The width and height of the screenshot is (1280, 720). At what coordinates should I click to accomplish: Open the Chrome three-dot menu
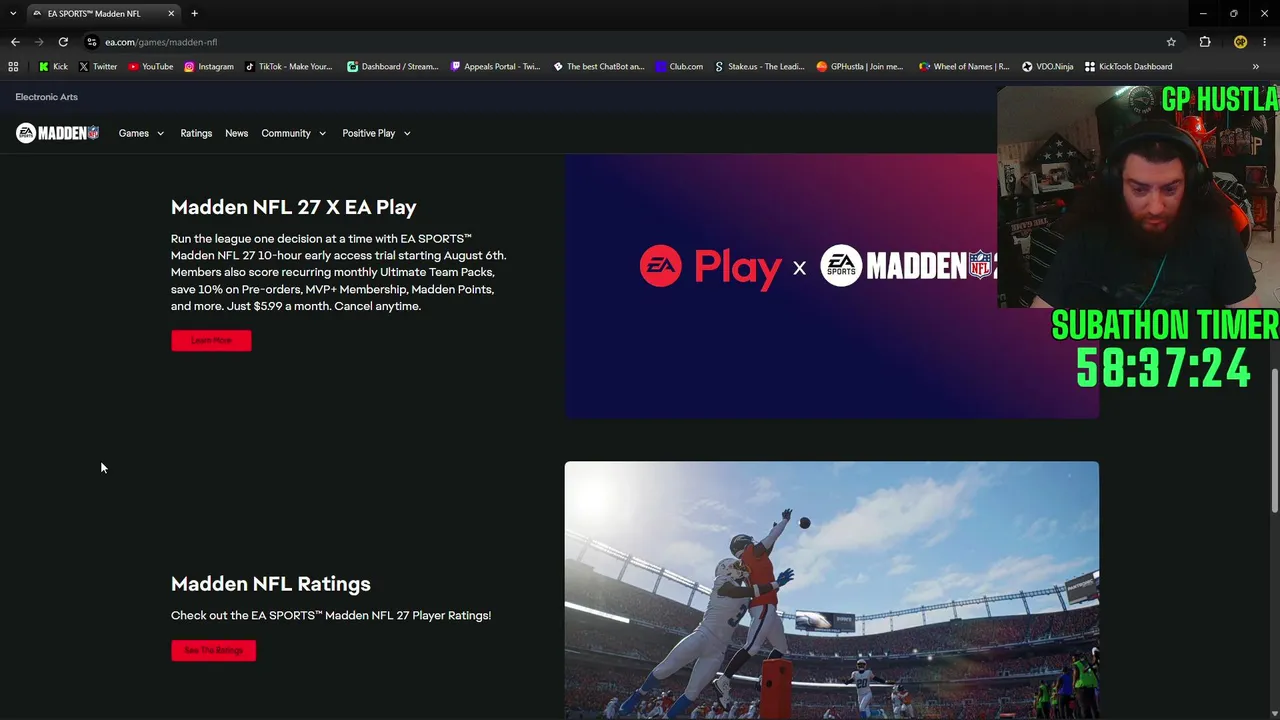click(1265, 42)
